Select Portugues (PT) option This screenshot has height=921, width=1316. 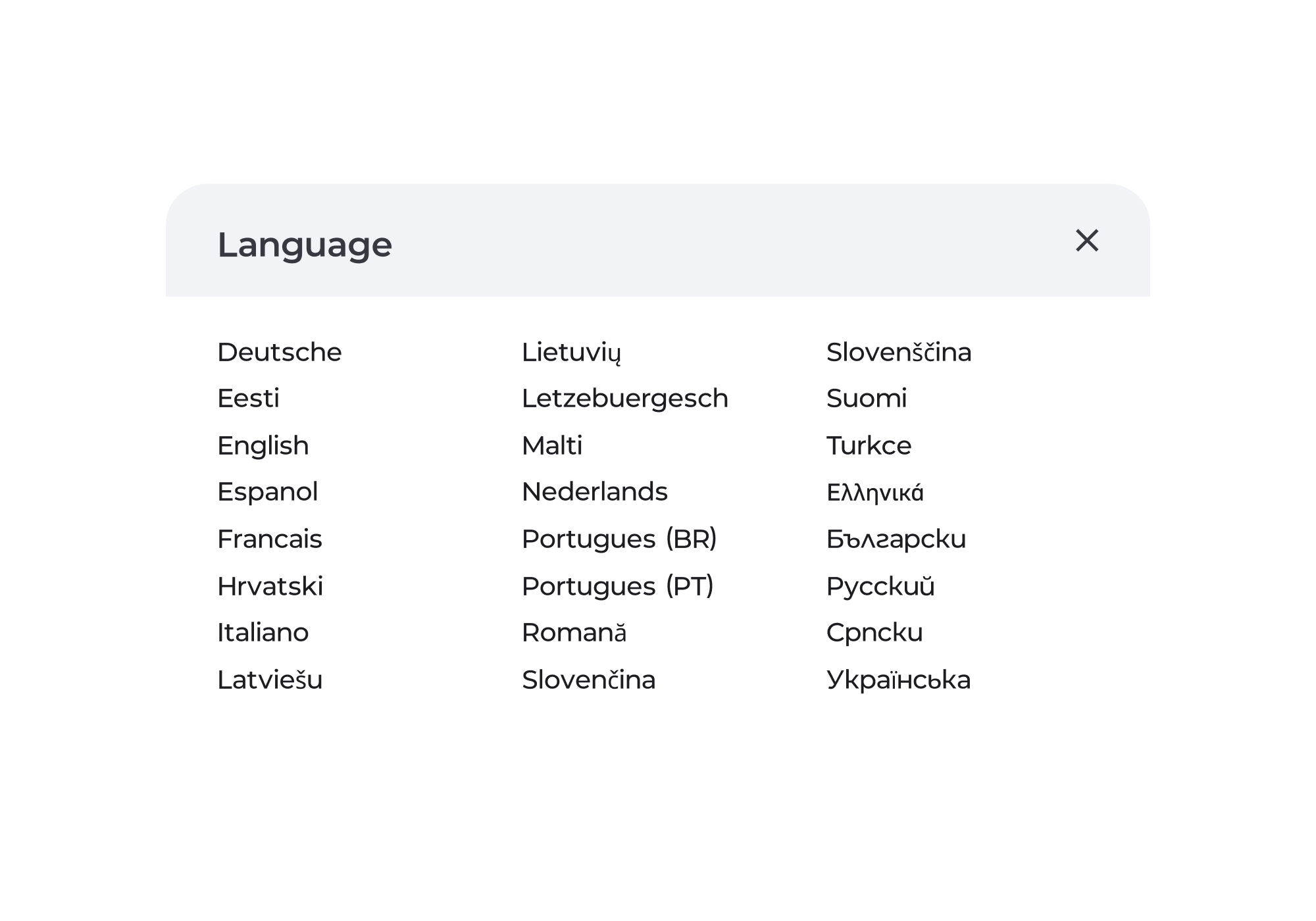[618, 586]
